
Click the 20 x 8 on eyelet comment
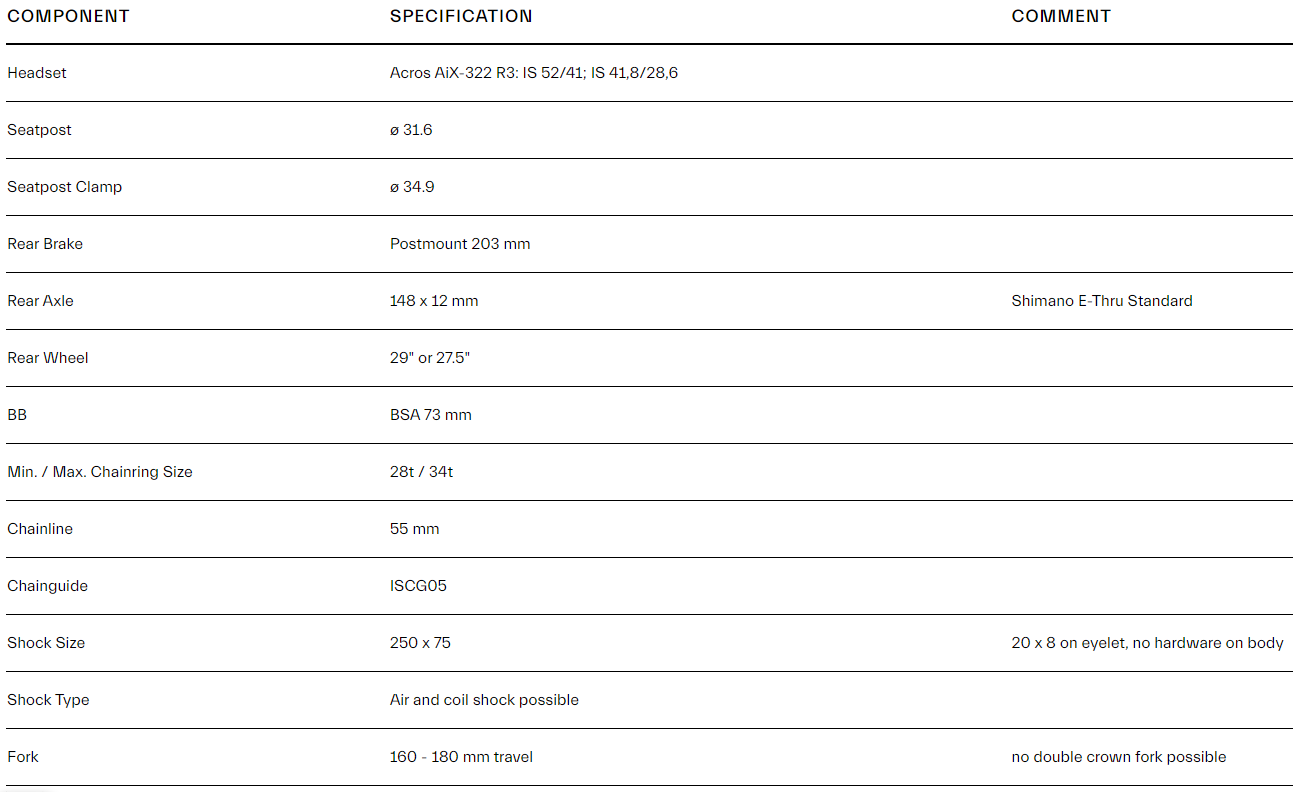point(1147,643)
